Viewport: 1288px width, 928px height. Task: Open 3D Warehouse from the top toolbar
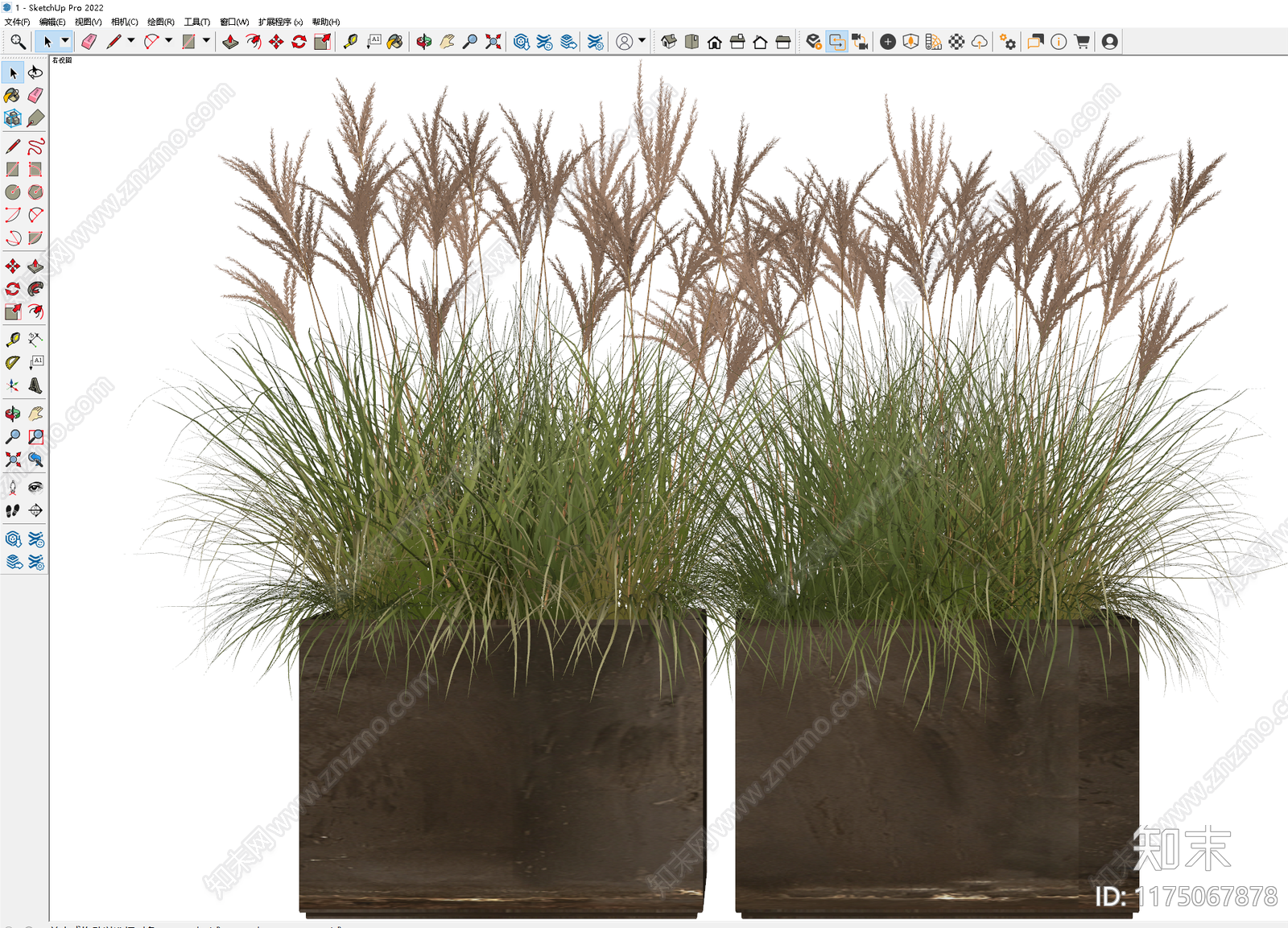tap(522, 42)
